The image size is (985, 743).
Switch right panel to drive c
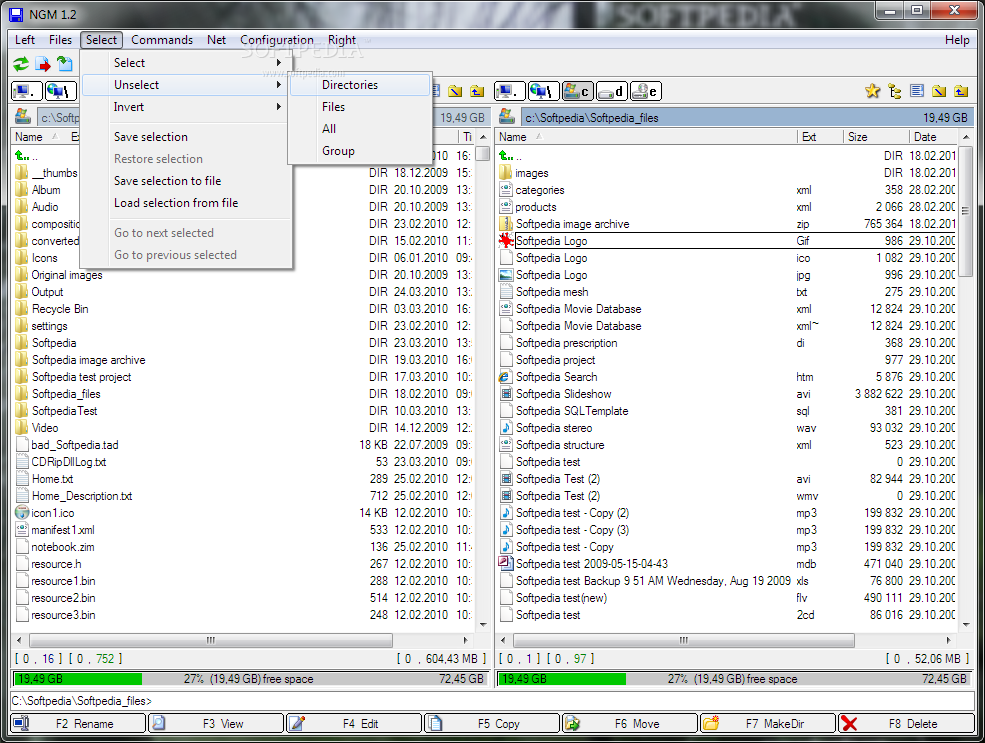[577, 92]
